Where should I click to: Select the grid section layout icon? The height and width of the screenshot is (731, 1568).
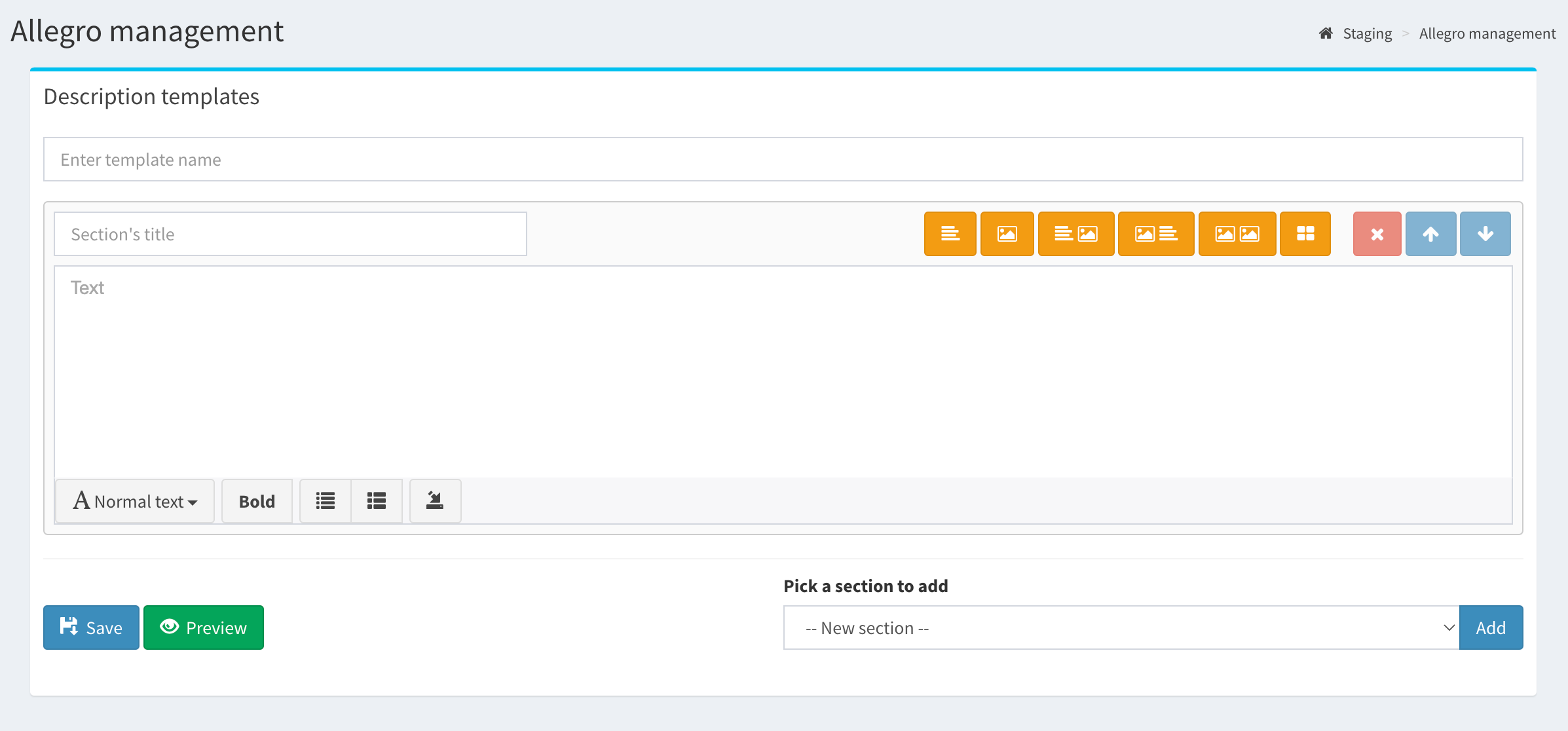1305,234
